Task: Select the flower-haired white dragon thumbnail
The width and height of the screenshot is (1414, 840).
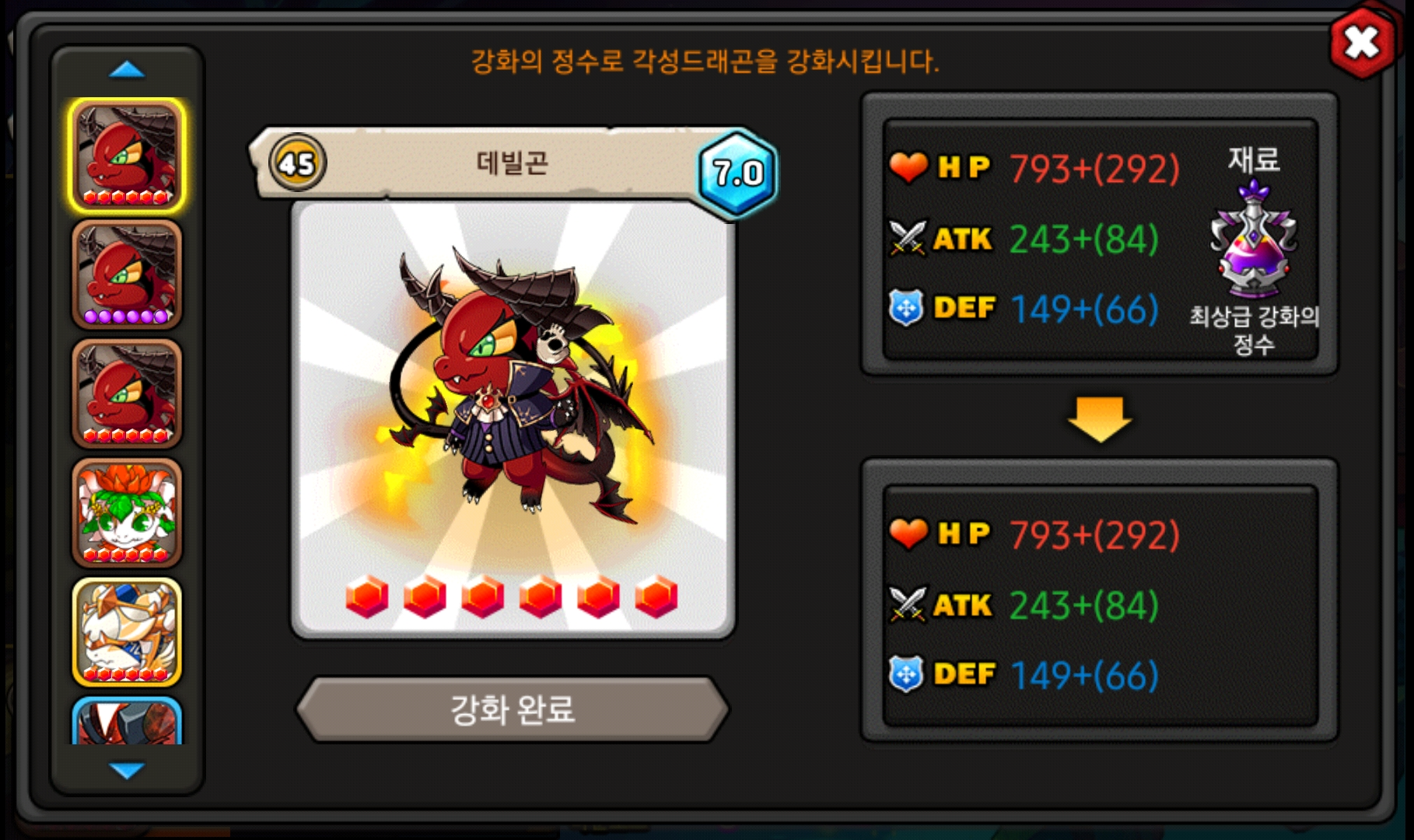Action: tap(127, 513)
